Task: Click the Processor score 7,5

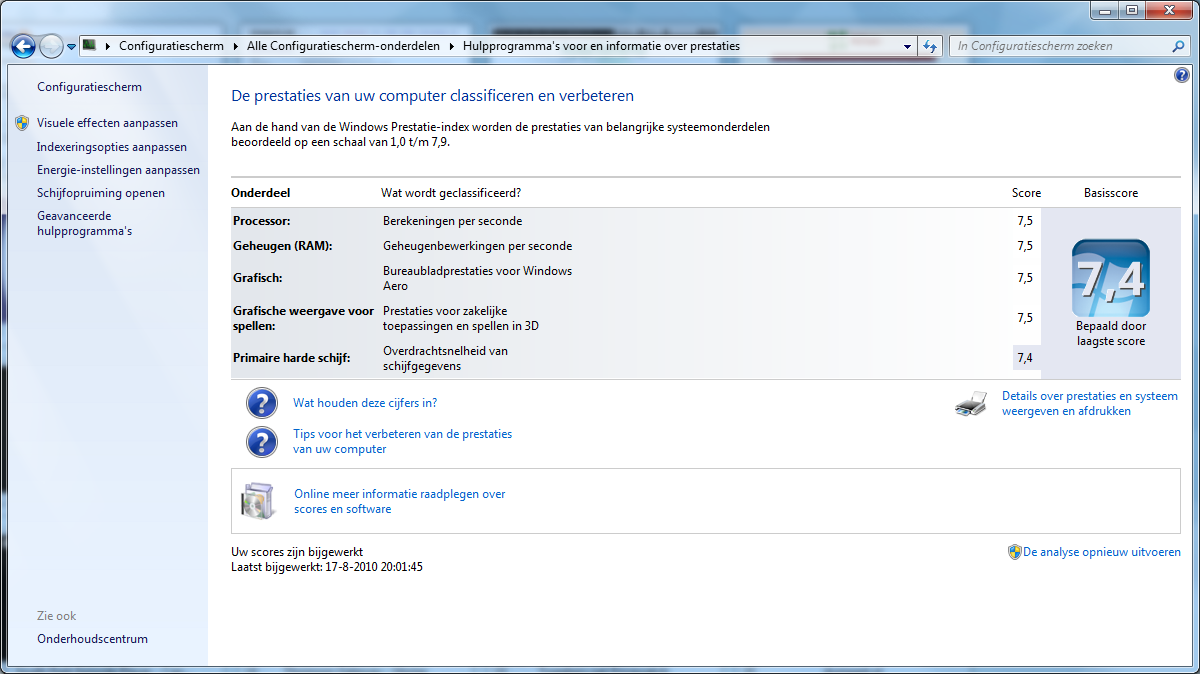Action: (1025, 221)
